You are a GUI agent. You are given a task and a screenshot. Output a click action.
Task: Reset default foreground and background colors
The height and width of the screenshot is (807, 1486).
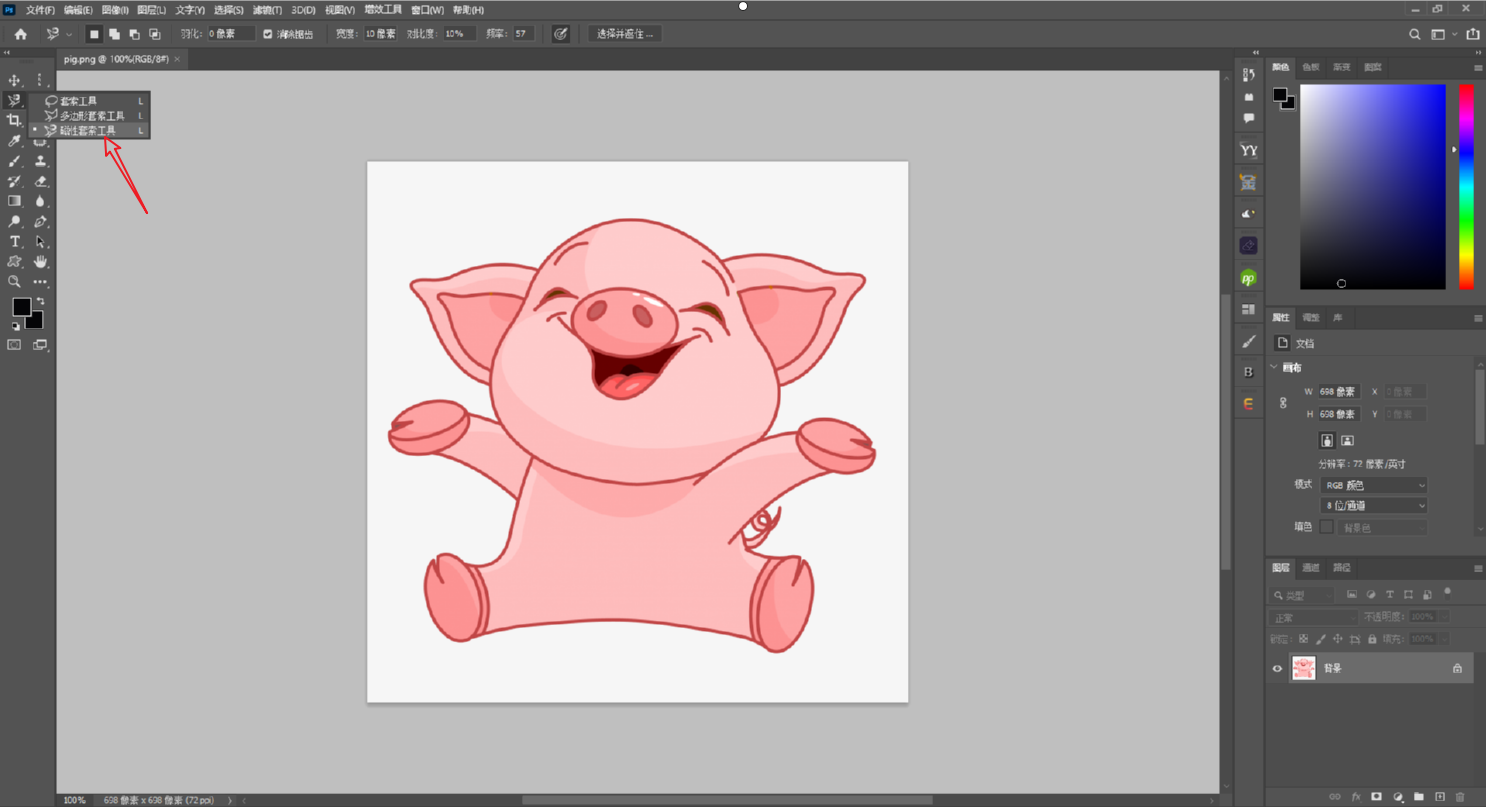[x=15, y=326]
